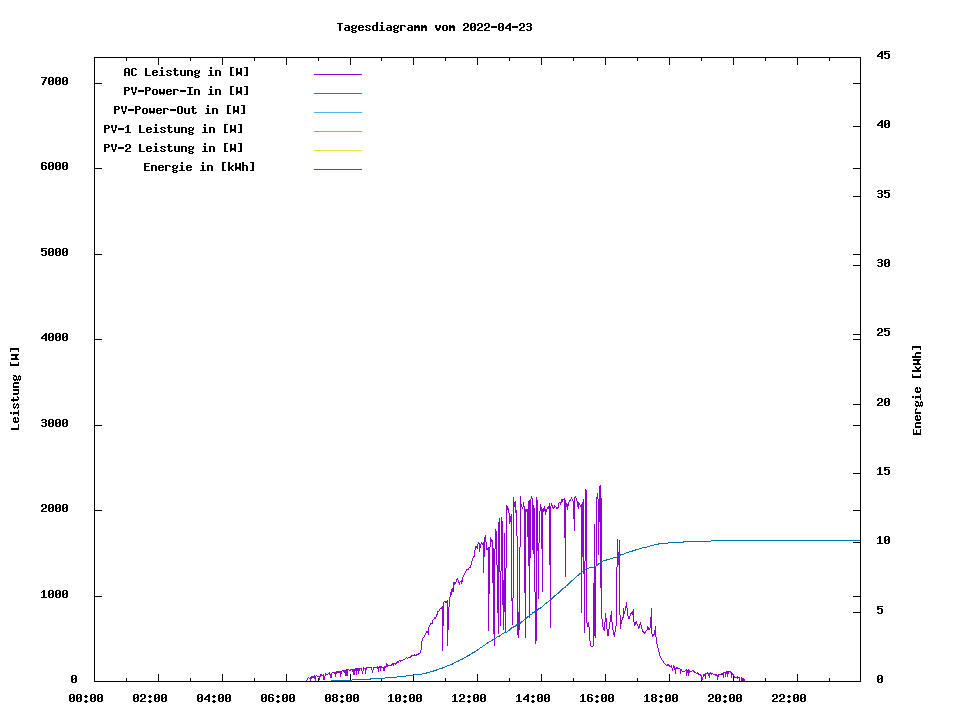The width and height of the screenshot is (960, 720).
Task: Click the 06:00 time axis label
Action: [277, 698]
